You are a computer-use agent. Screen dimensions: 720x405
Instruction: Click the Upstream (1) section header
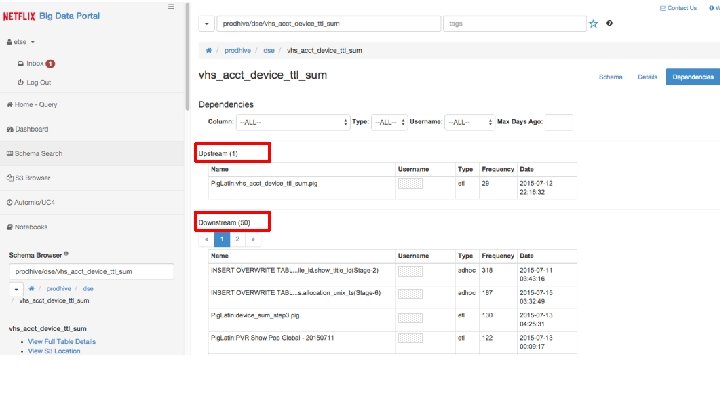[218, 153]
